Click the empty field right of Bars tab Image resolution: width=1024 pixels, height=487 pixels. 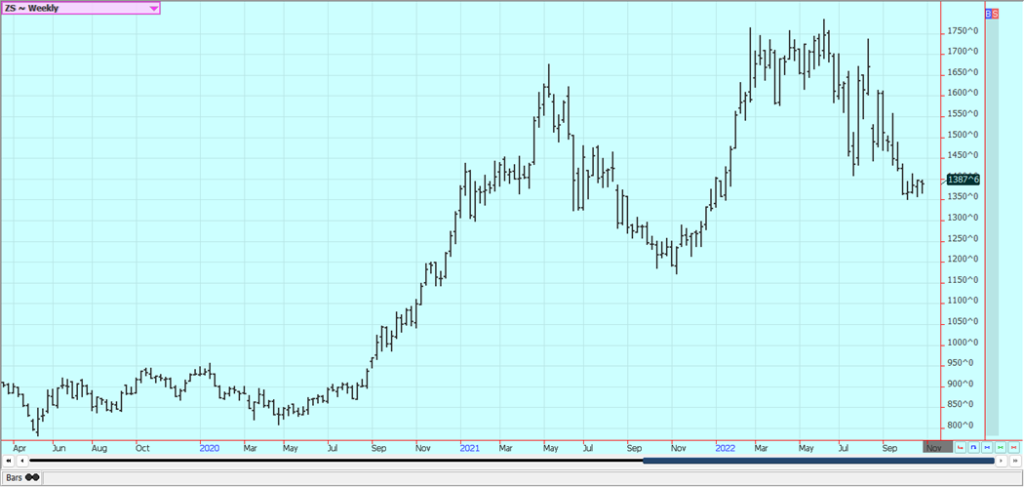pos(532,478)
